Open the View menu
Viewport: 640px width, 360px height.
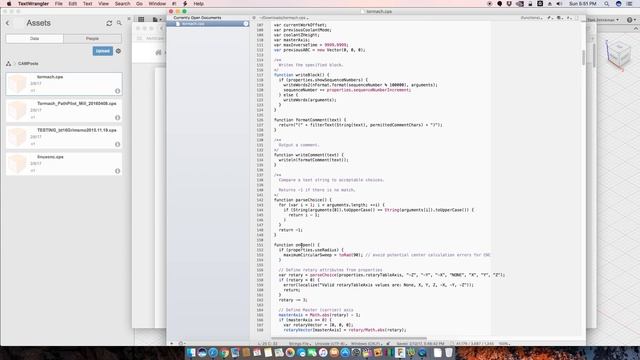(x=104, y=4)
